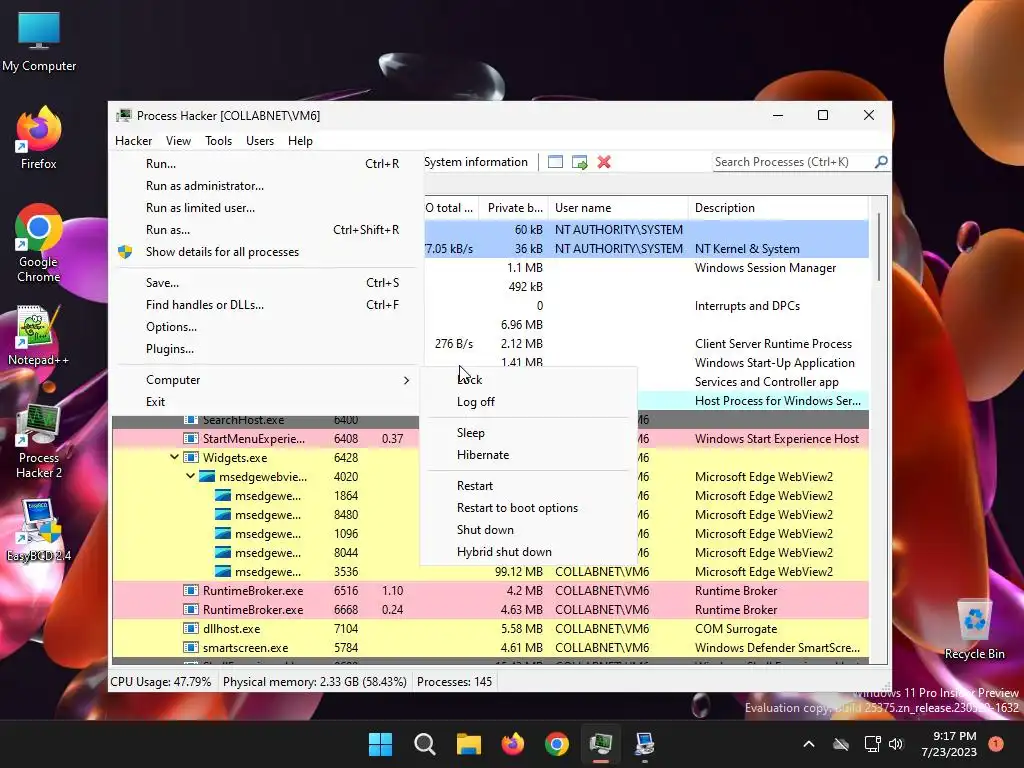
Task: Collapse the Widgets.exe tree node
Action: coord(174,457)
